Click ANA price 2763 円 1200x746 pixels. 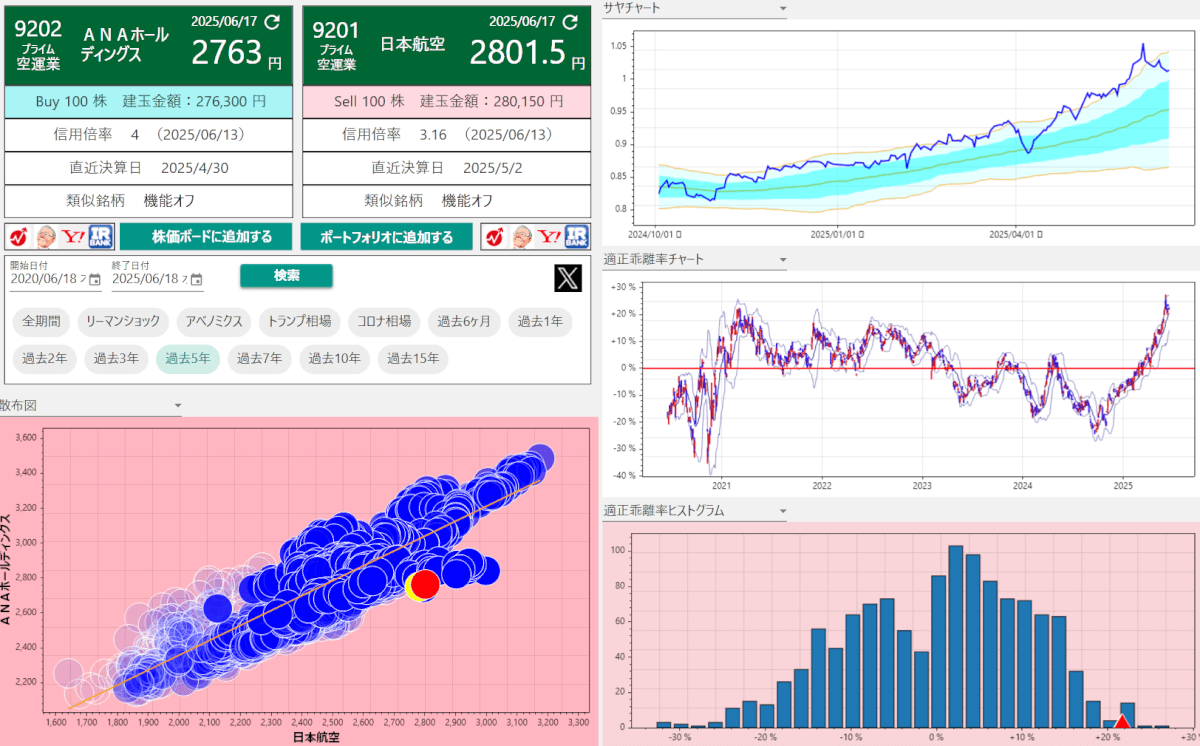(237, 53)
